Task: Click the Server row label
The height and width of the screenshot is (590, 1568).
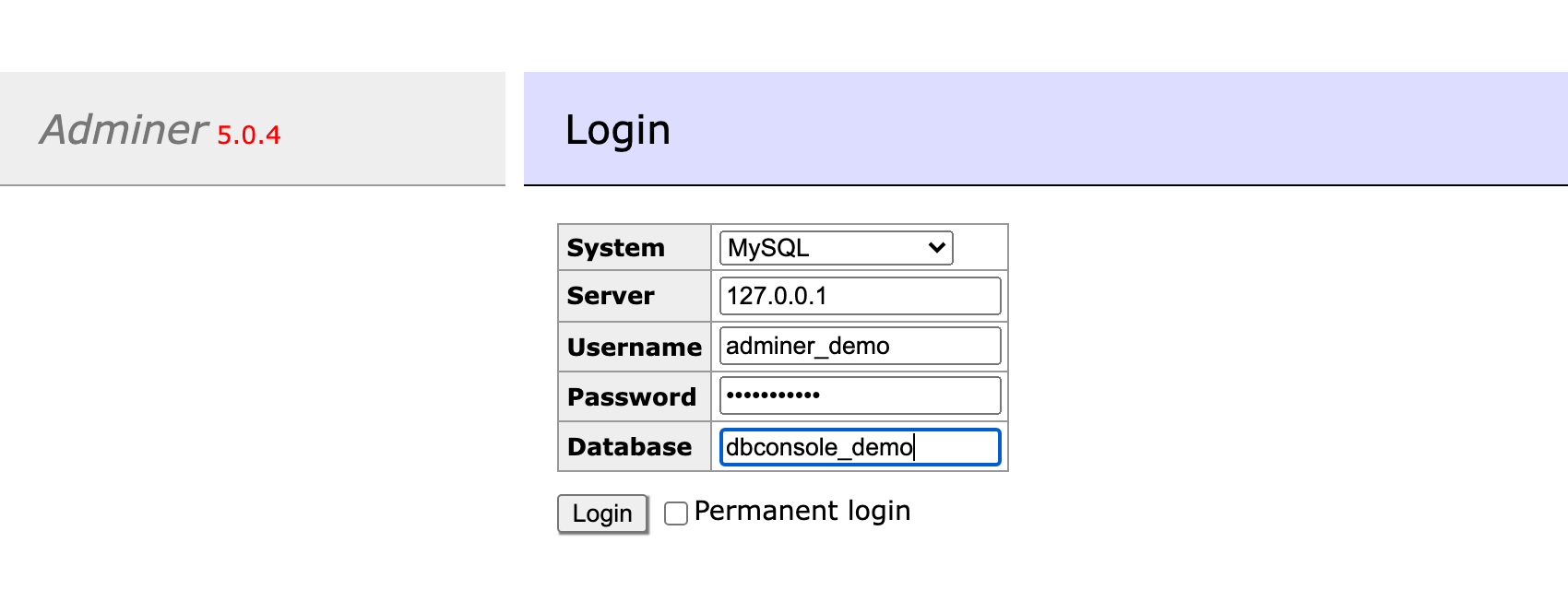Action: pos(611,296)
